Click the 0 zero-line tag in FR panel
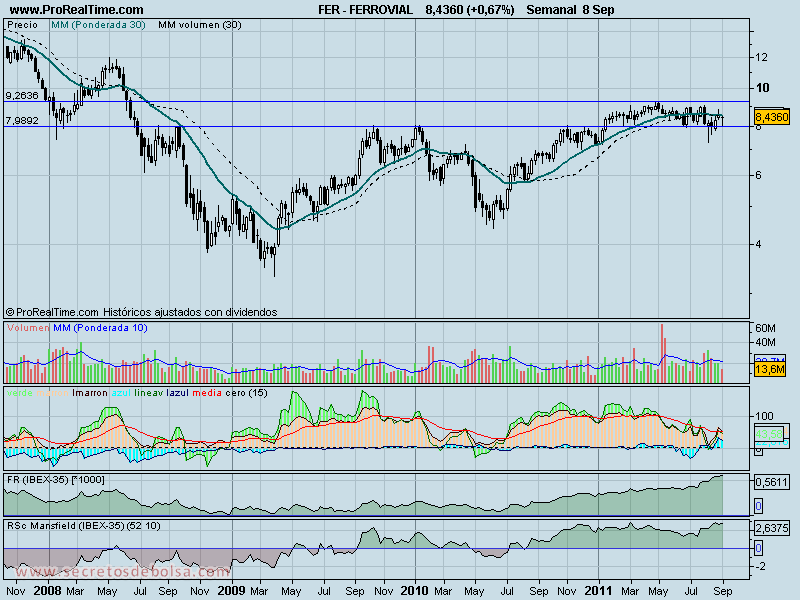The width and height of the screenshot is (800, 600). pos(758,506)
